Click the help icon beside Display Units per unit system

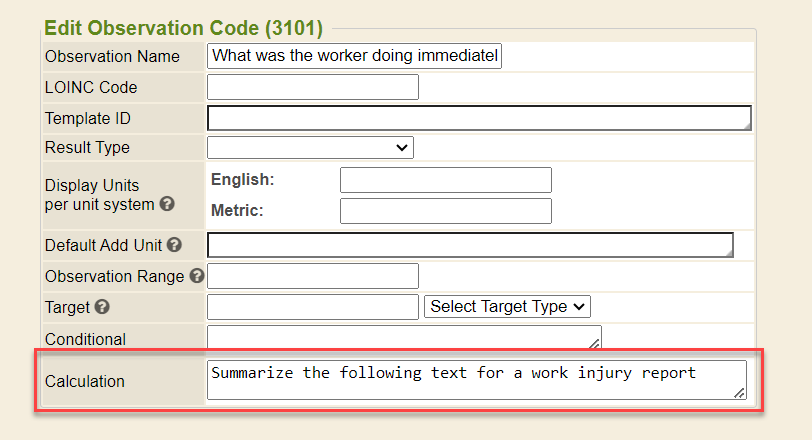pyautogui.click(x=167, y=204)
